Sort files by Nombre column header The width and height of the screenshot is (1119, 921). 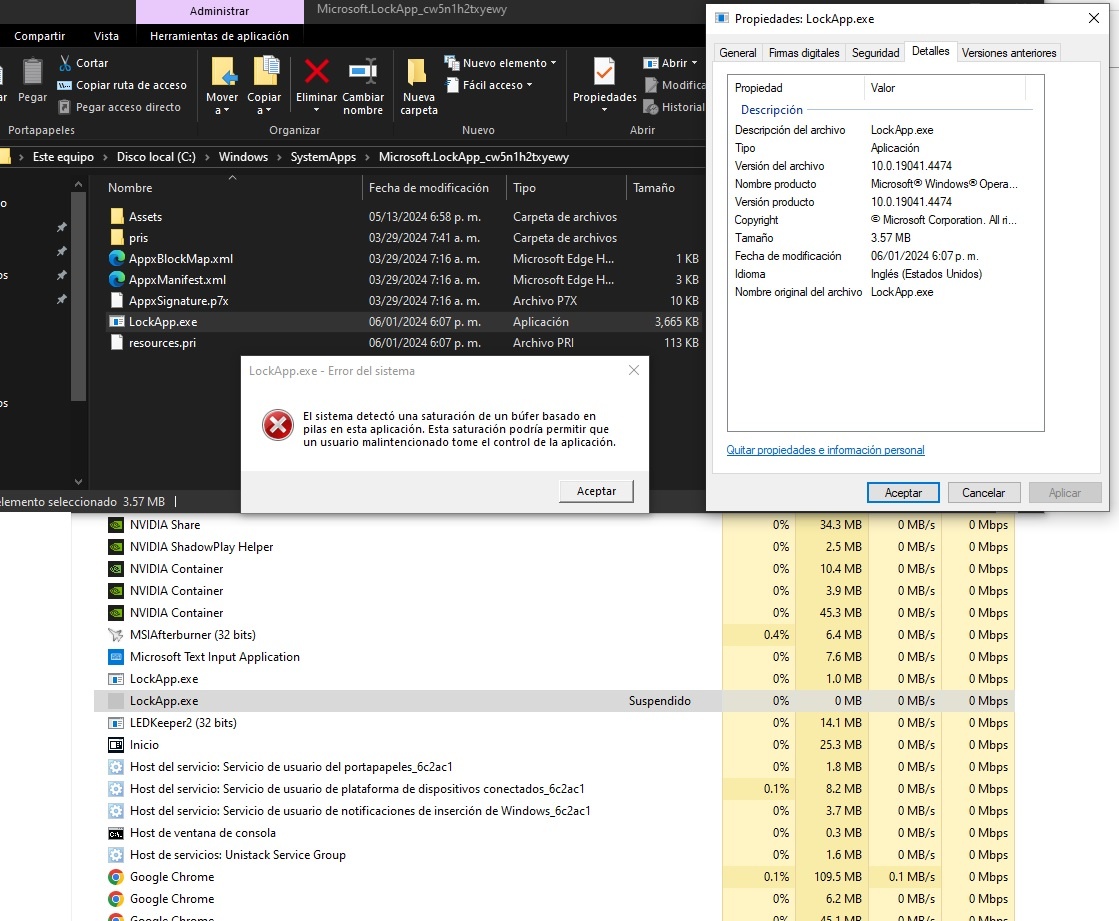point(130,188)
